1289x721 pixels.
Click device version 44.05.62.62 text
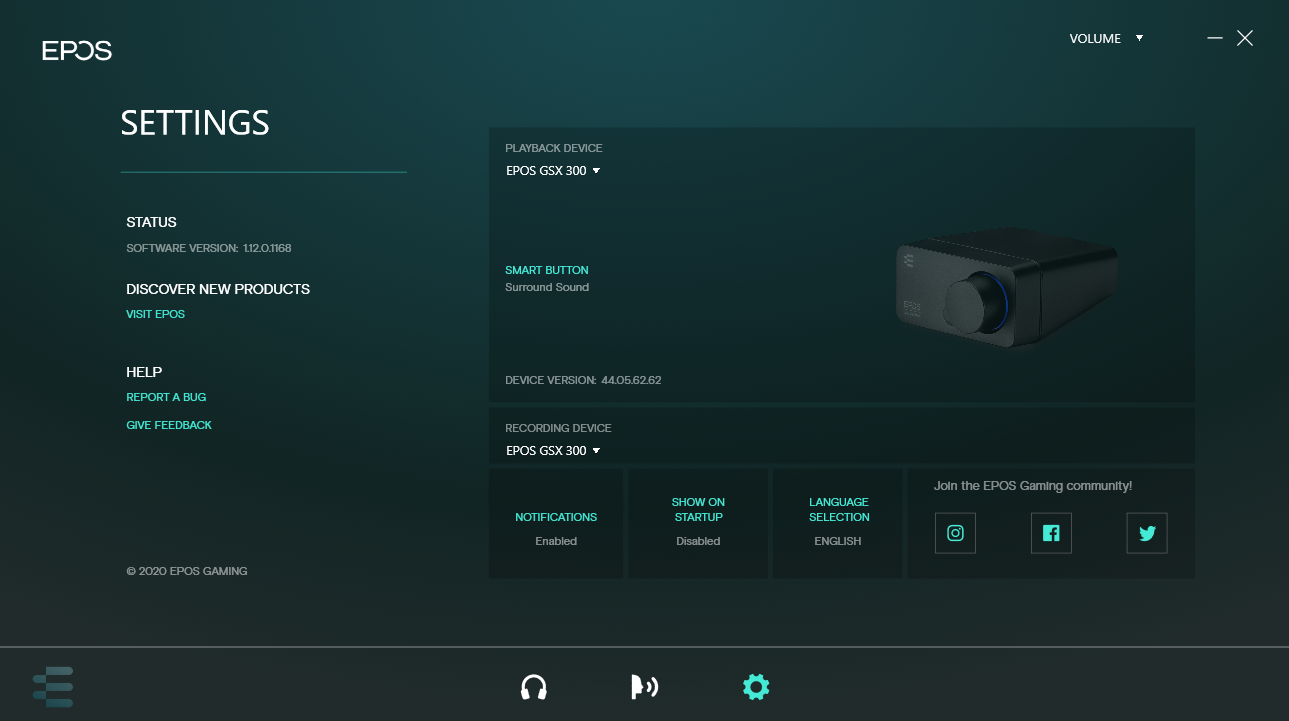583,381
